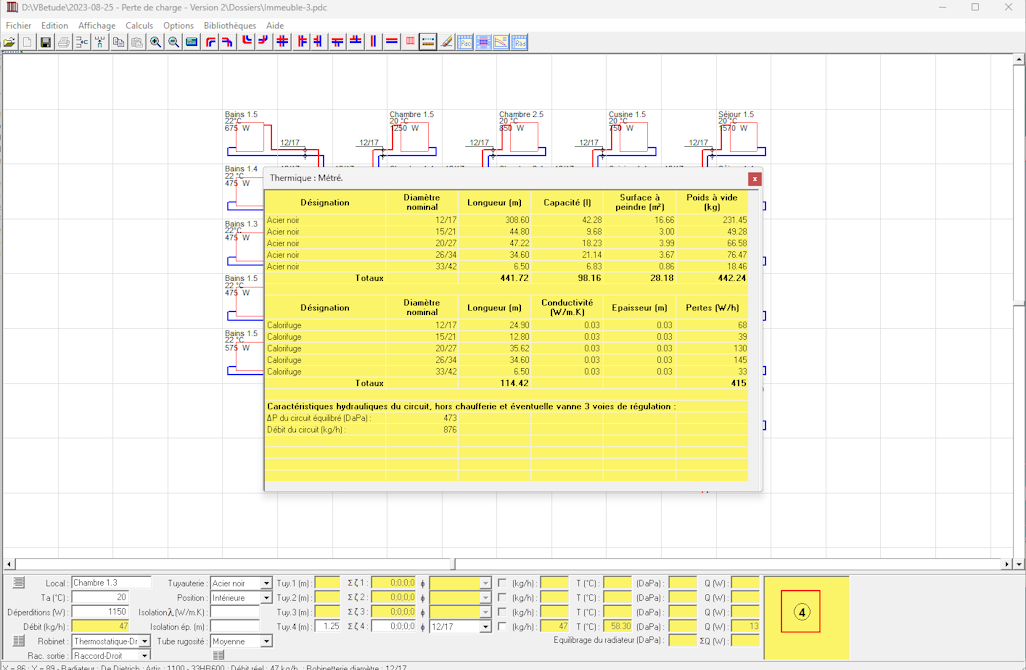Click the numbered 4 radiator preview box
This screenshot has width=1026, height=670.
coord(801,612)
